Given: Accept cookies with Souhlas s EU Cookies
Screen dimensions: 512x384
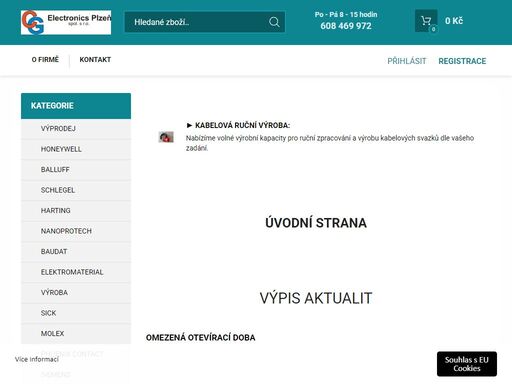Looking at the screenshot, I should 467,364.
